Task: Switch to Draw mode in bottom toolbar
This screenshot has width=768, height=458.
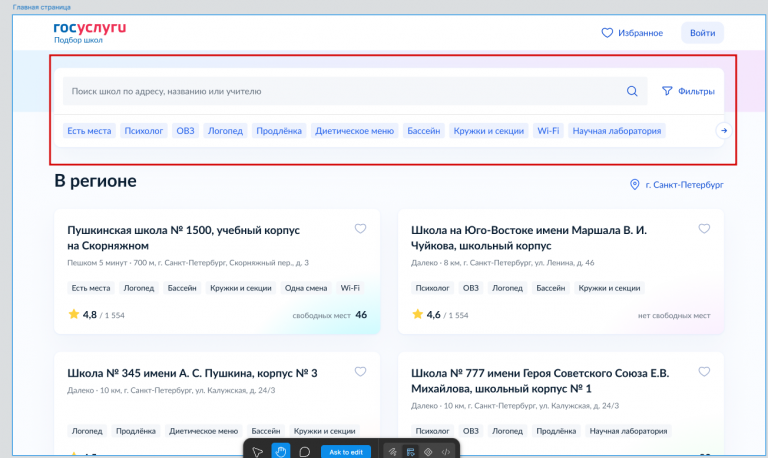Action: (x=392, y=452)
